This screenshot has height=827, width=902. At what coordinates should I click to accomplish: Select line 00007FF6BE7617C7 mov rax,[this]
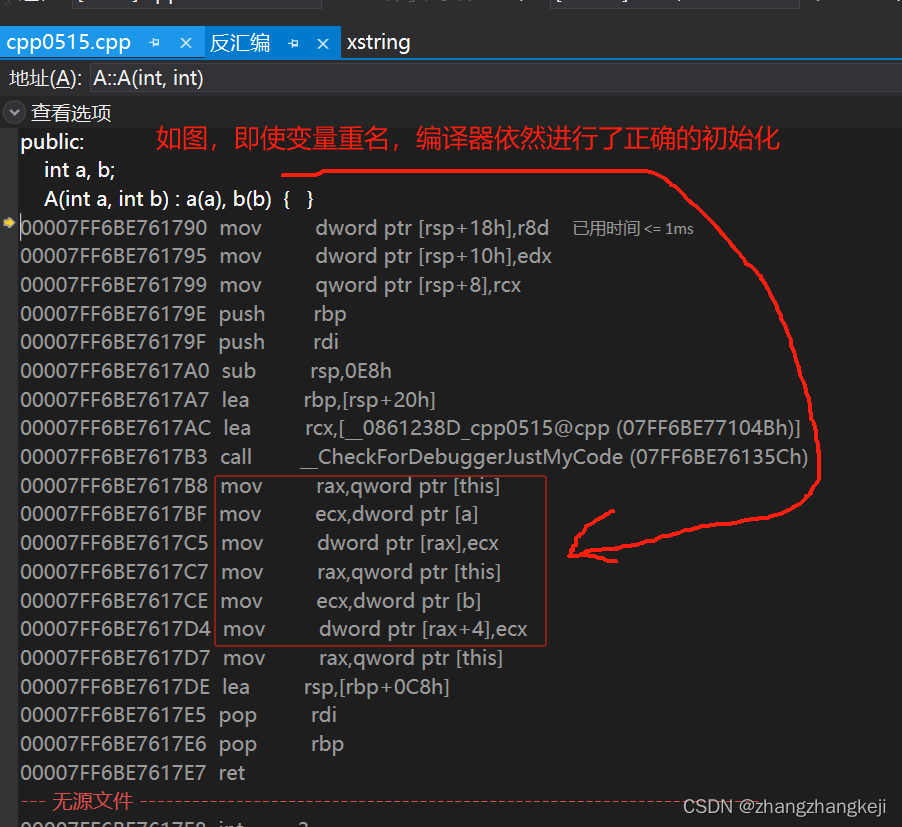click(261, 572)
